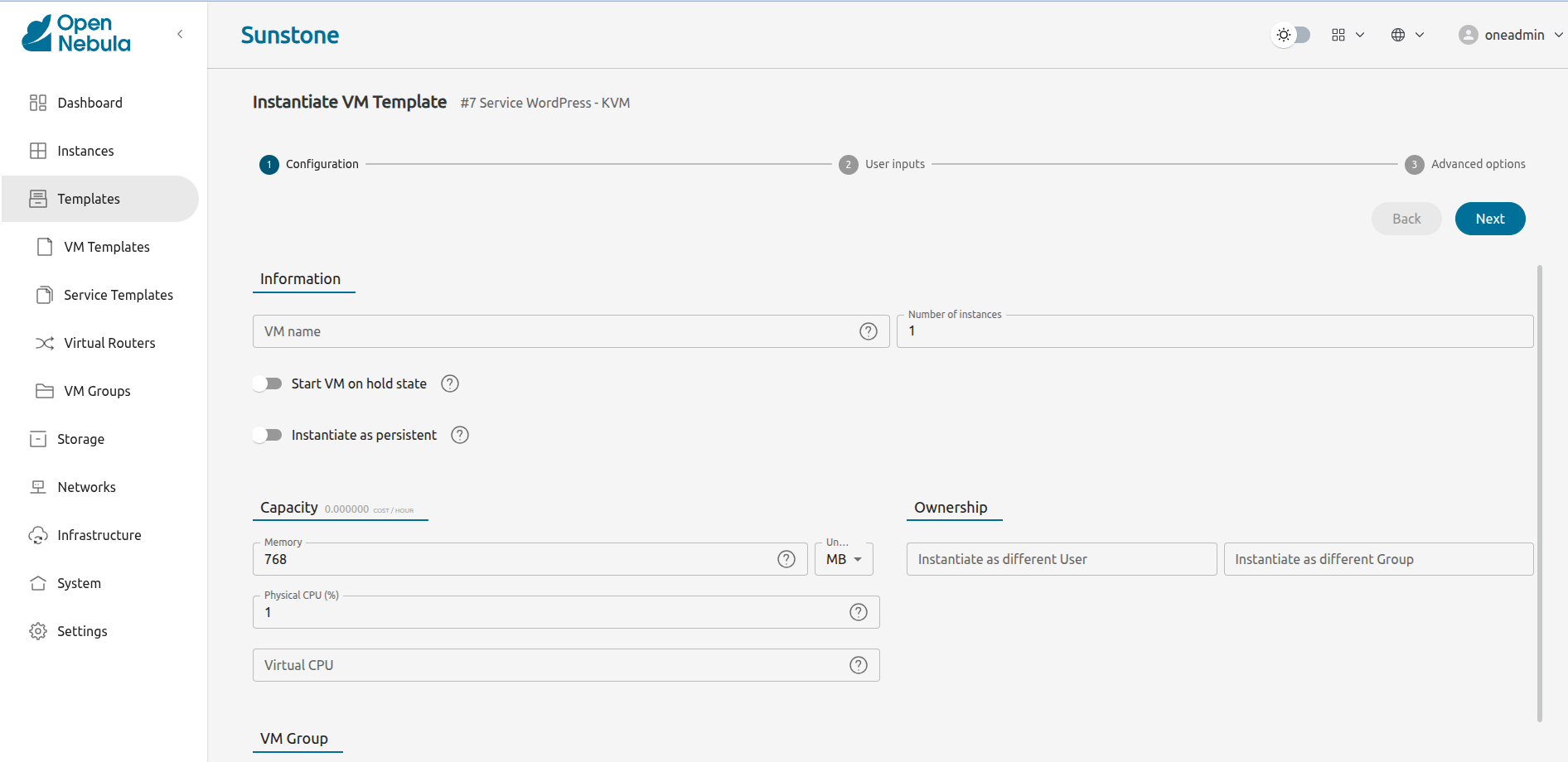Enable Instantiate as persistent switch
Screen dimensions: 1568x762
pos(268,435)
